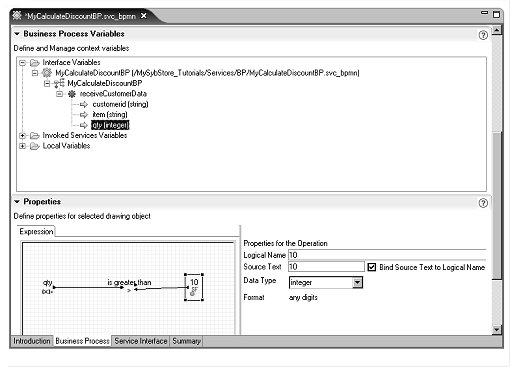Click the vertical scrollbar thumb
The width and height of the screenshot is (510, 367).
[x=497, y=206]
